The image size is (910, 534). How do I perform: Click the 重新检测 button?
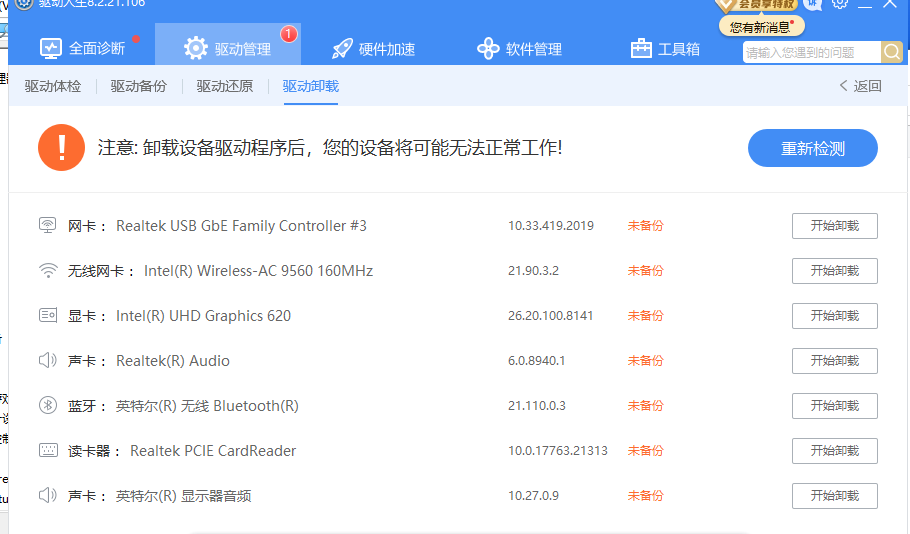(812, 149)
